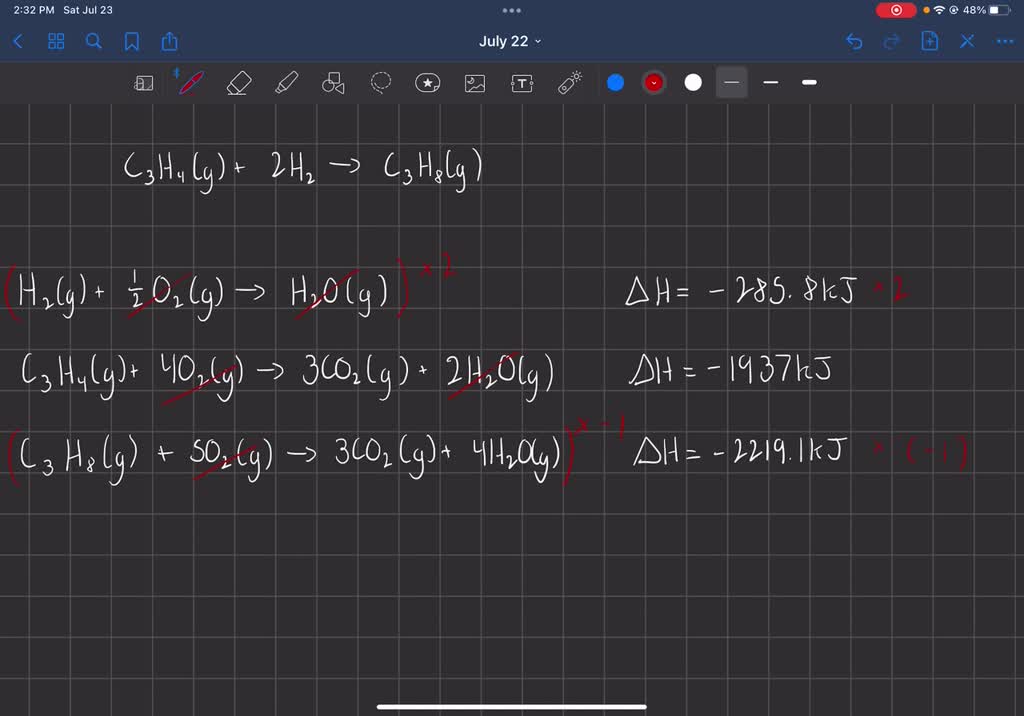The width and height of the screenshot is (1024, 716).
Task: Undo the last pen stroke
Action: tap(853, 41)
